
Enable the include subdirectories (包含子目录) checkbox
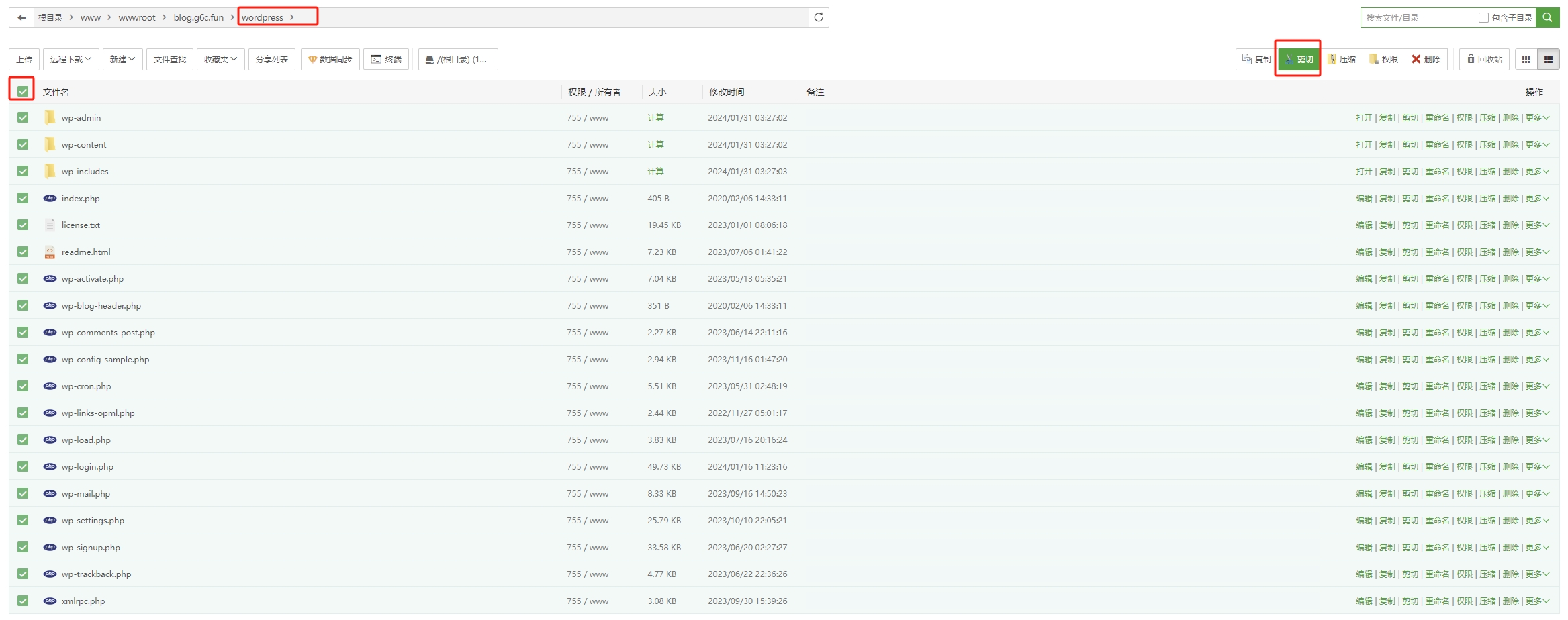pyautogui.click(x=1483, y=18)
